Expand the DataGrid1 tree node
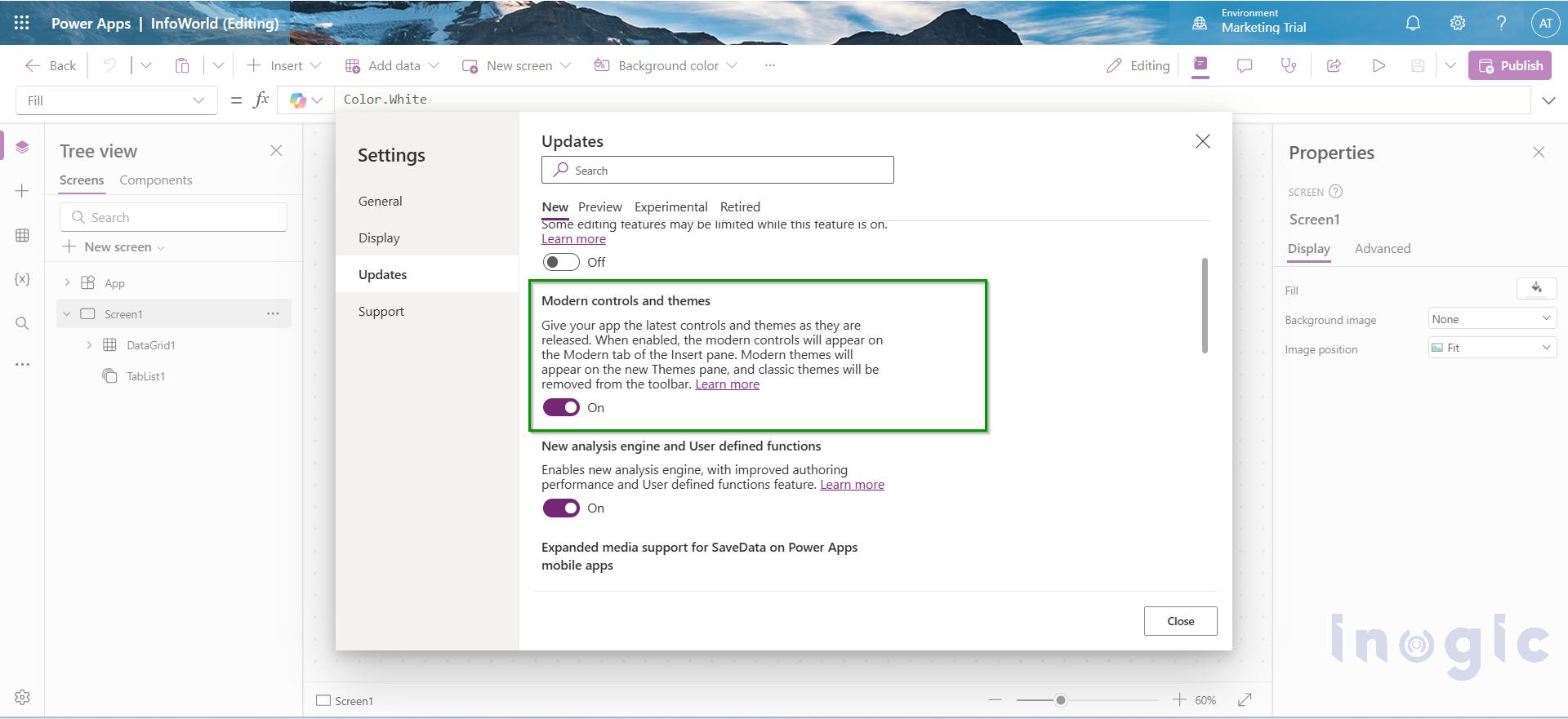 tap(89, 345)
